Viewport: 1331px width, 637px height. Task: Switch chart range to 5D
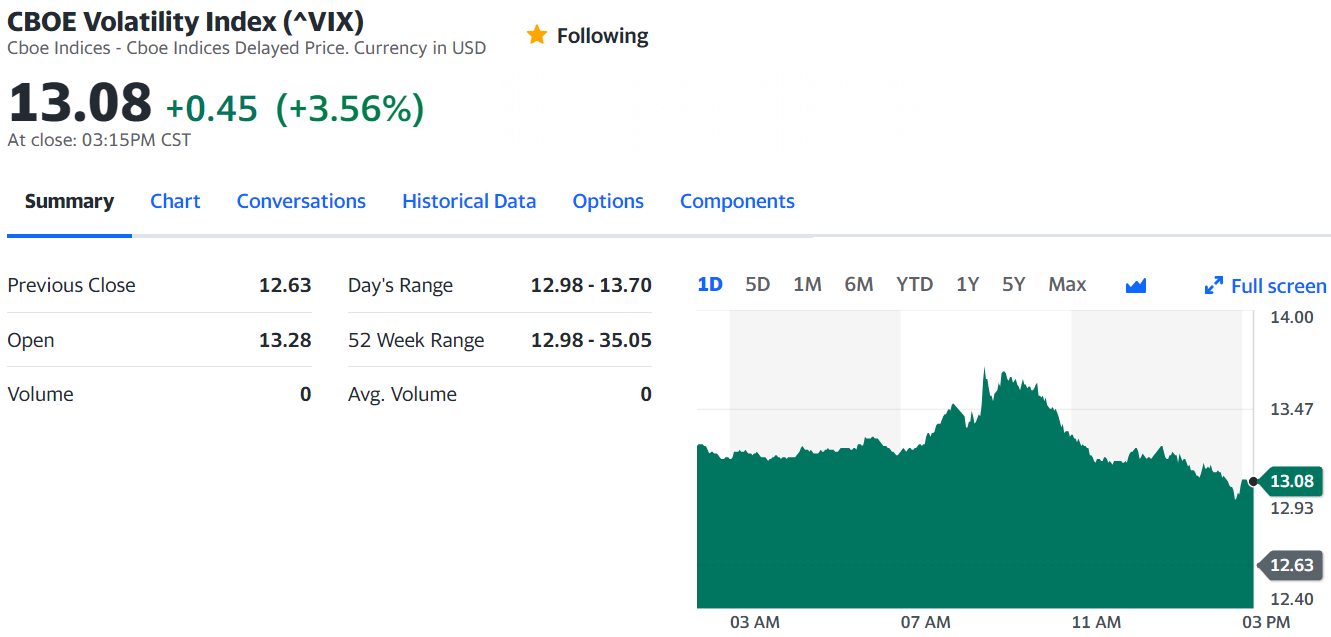(x=758, y=284)
